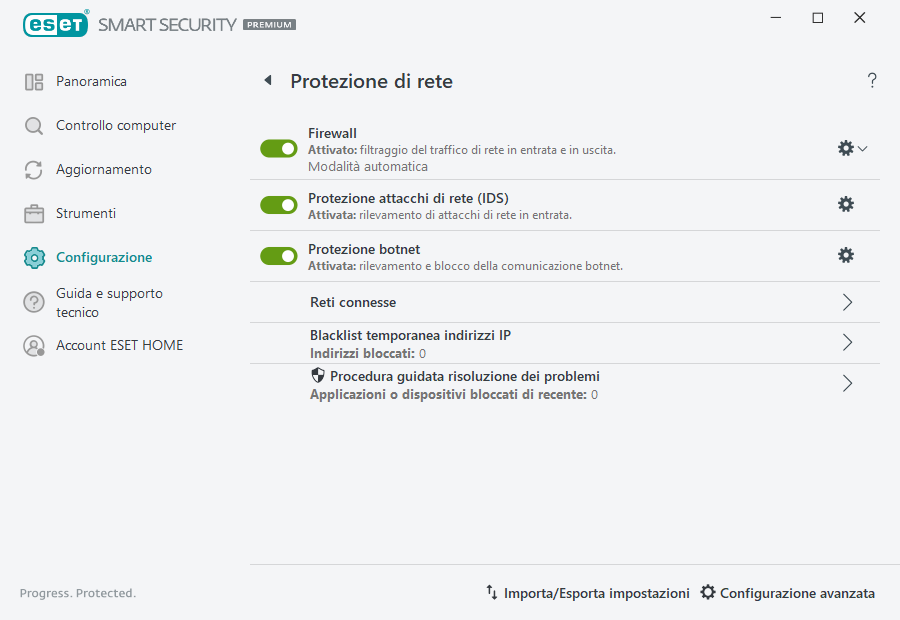
Task: Open the Controllo computer magnifier icon
Action: (x=32, y=125)
